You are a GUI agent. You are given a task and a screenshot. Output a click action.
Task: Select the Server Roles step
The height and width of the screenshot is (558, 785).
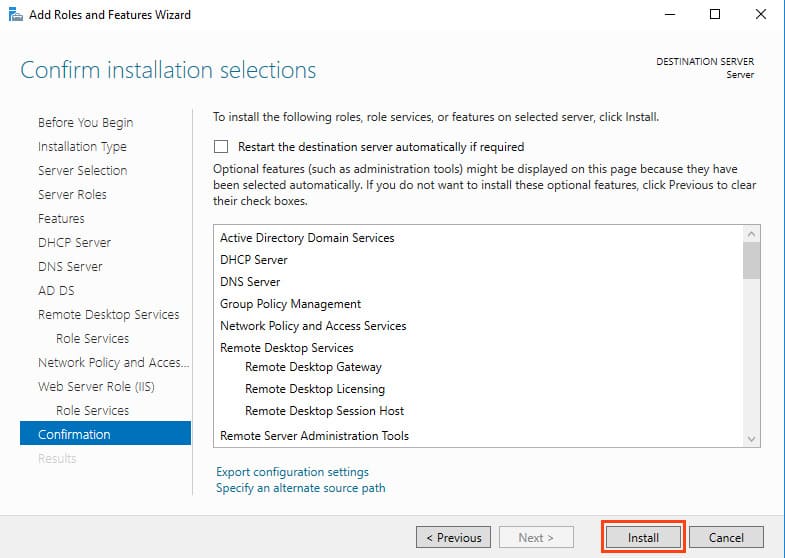coord(72,194)
